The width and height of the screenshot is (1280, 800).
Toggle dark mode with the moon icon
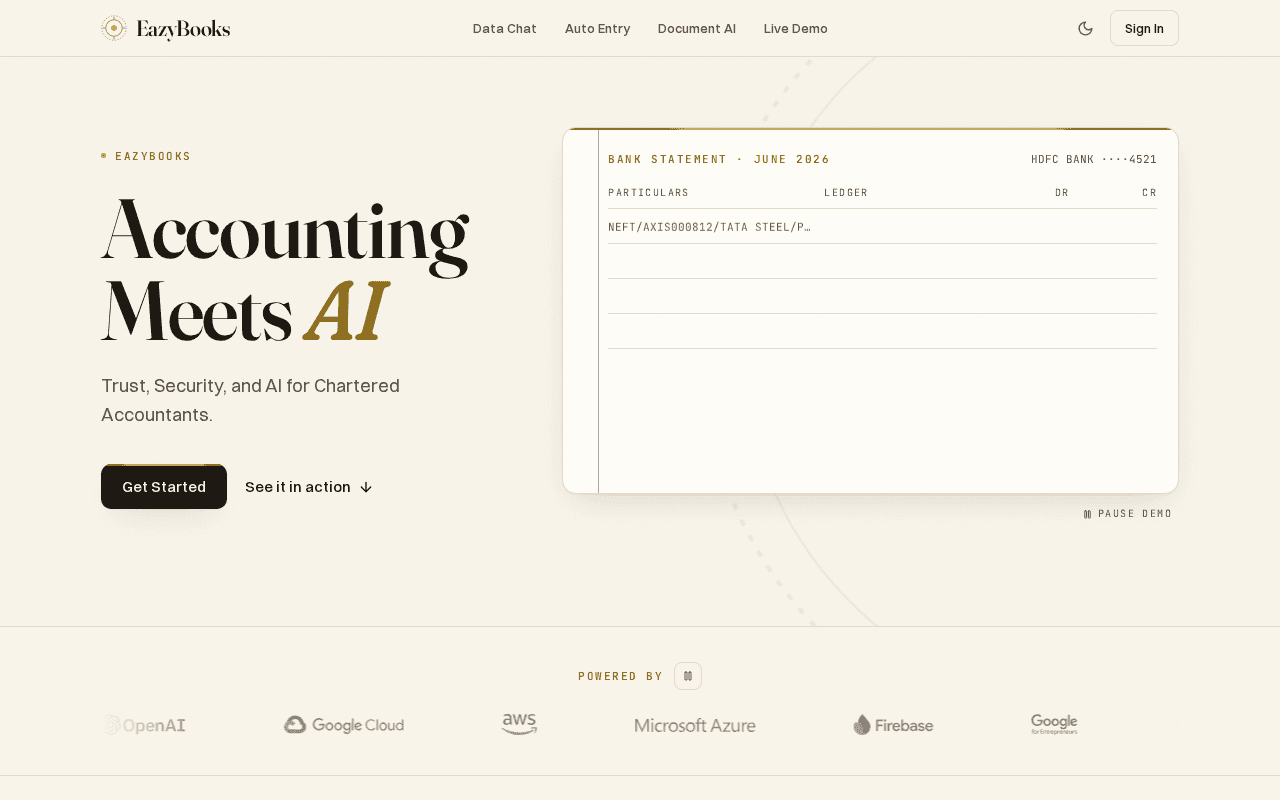tap(1085, 28)
